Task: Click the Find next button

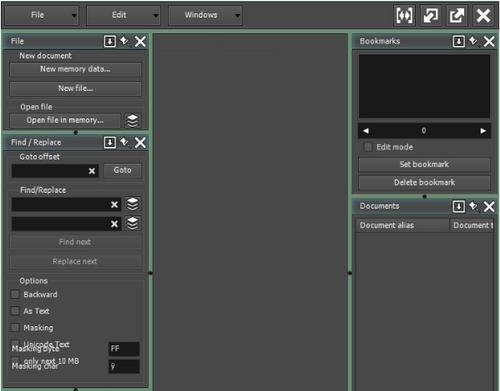Action: [75, 242]
